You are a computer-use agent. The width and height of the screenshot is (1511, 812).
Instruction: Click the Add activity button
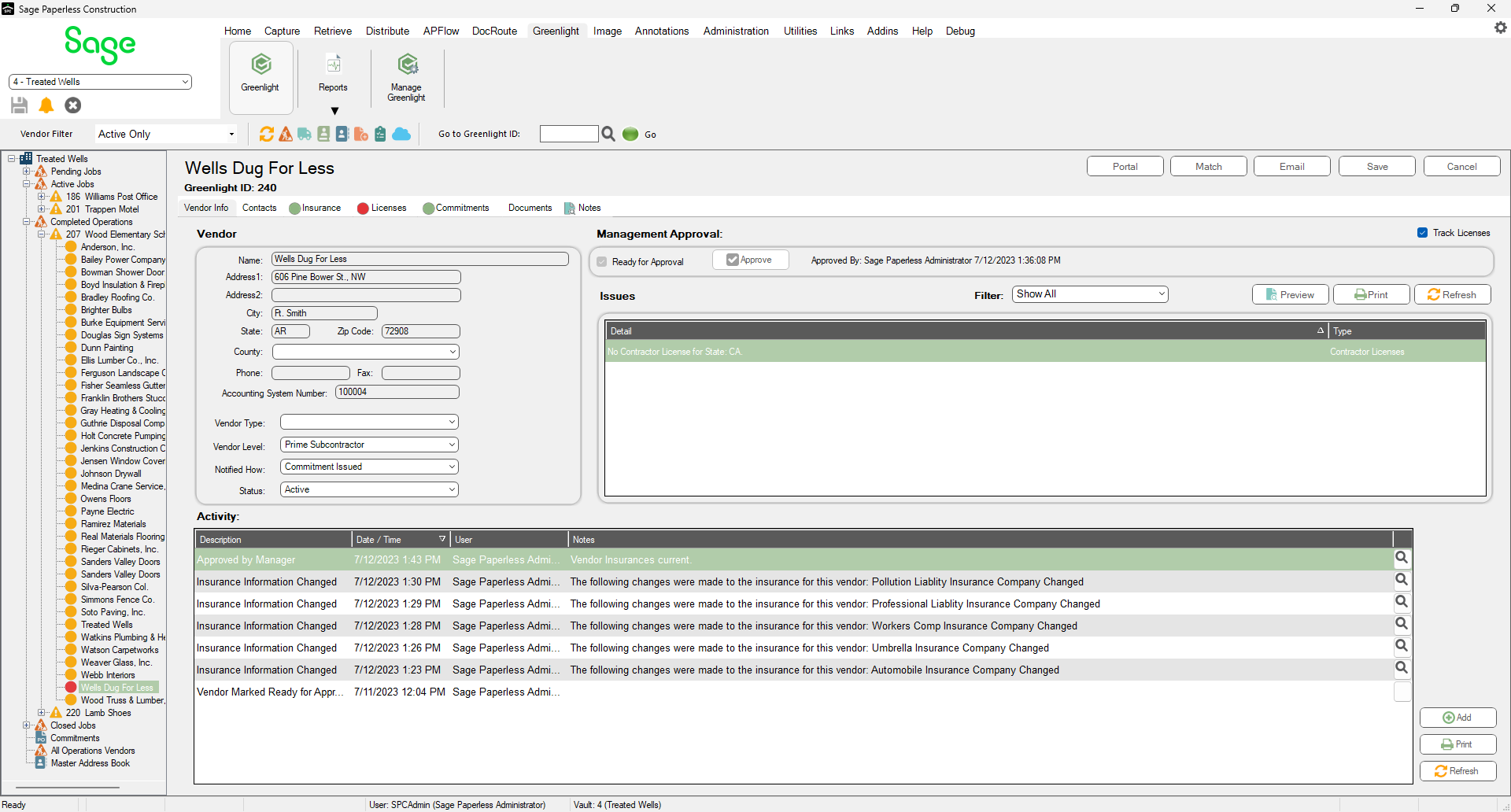click(x=1458, y=718)
